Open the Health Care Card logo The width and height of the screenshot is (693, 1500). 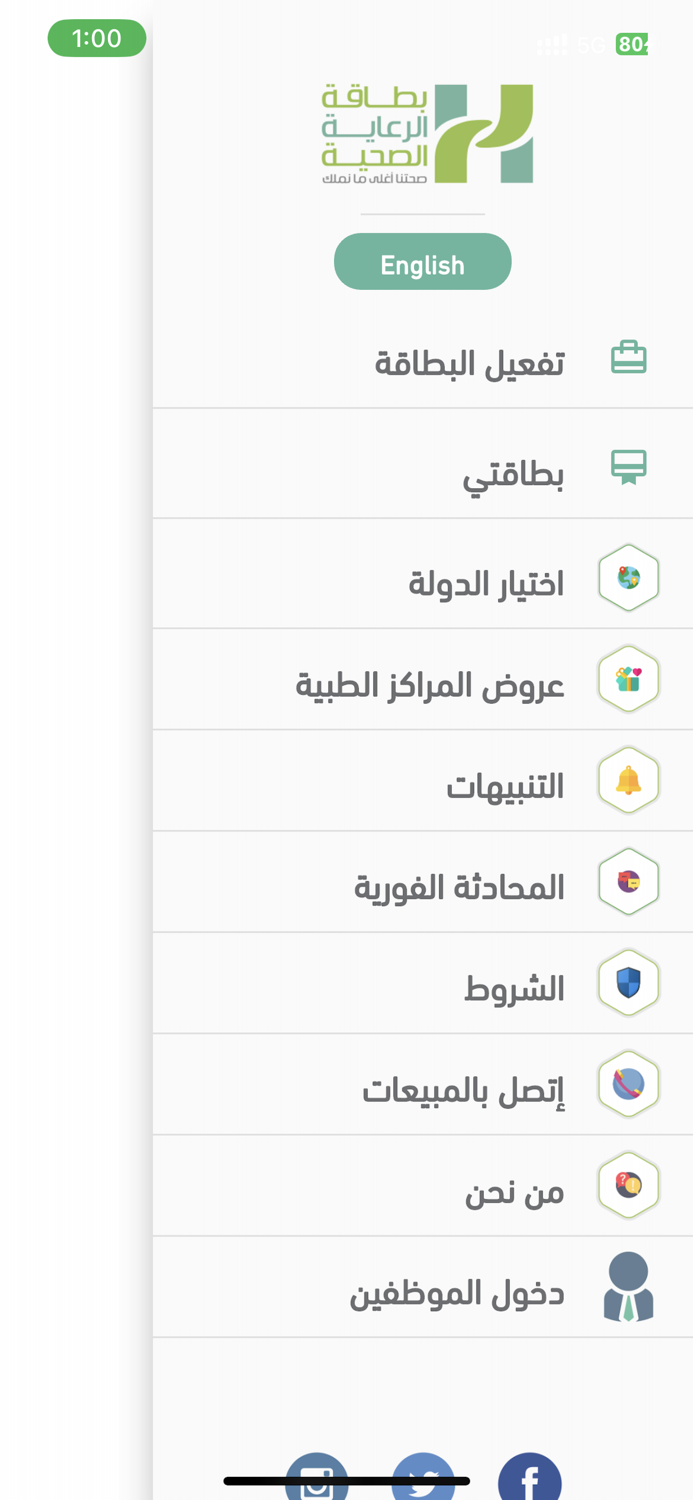pyautogui.click(x=423, y=132)
